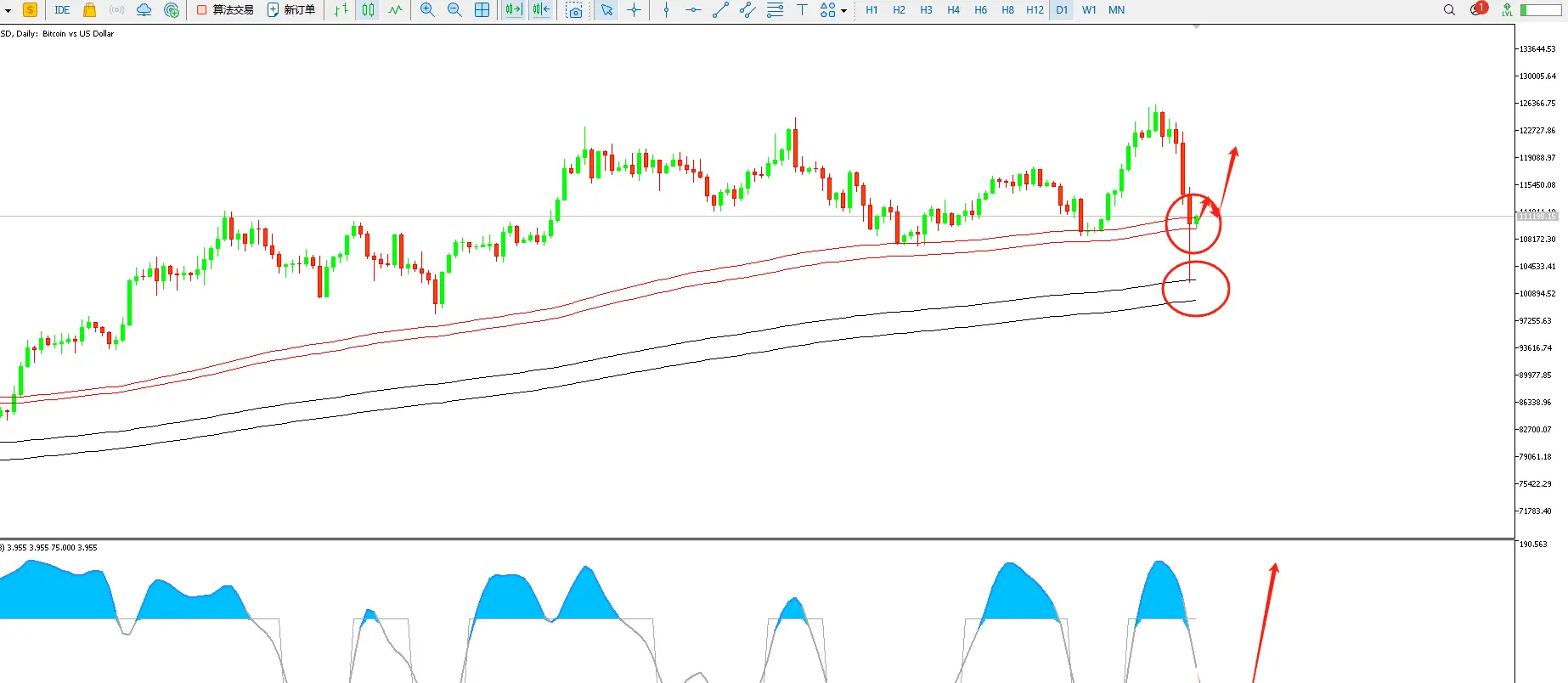Zoom out on the chart
This screenshot has height=683, width=1568.
(454, 10)
